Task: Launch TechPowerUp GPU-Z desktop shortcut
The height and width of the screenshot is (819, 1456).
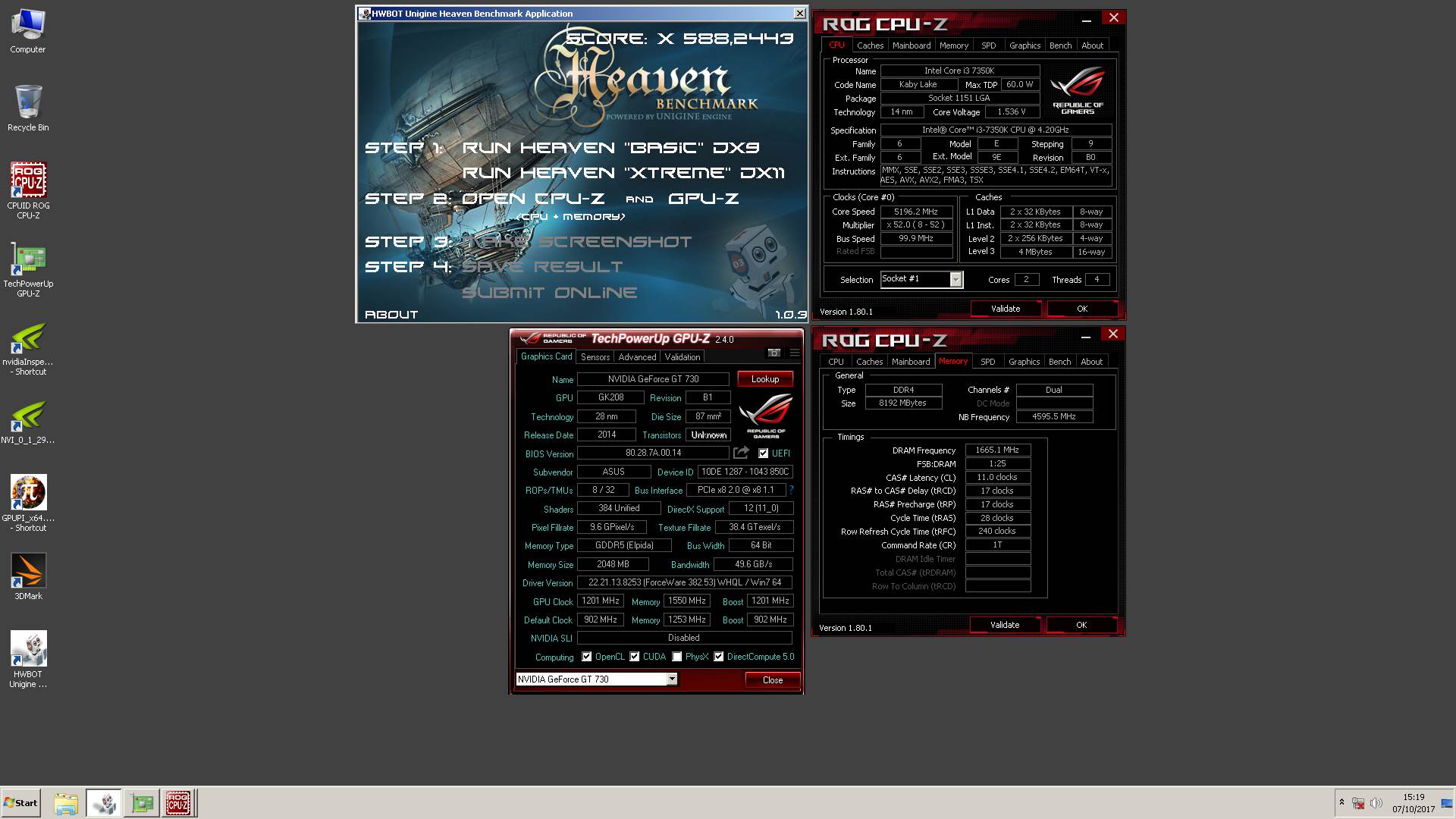Action: pos(28,268)
